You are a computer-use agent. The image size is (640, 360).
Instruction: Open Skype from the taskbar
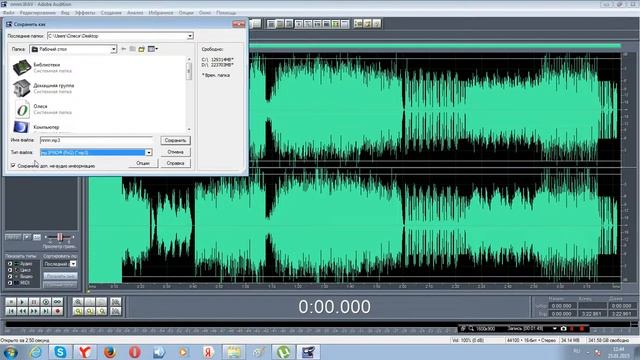(x=60, y=352)
